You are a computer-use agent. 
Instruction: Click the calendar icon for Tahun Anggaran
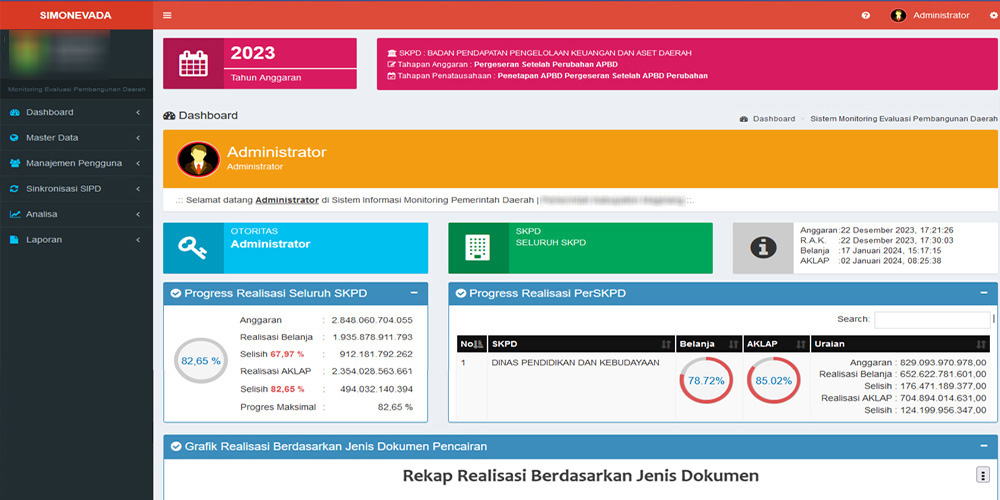click(194, 63)
